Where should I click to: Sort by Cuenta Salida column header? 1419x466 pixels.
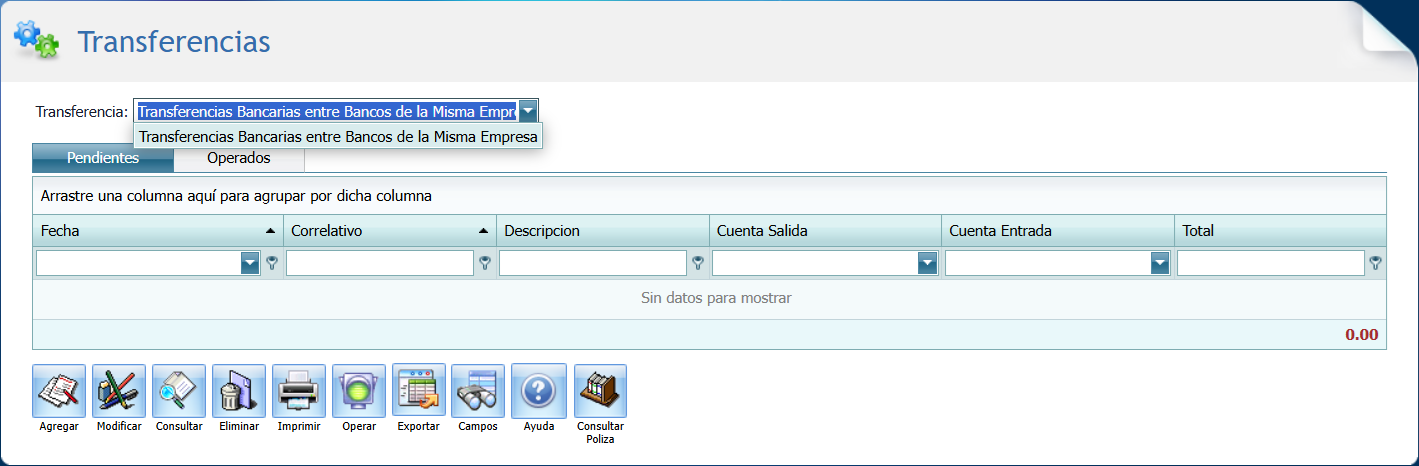pos(825,231)
